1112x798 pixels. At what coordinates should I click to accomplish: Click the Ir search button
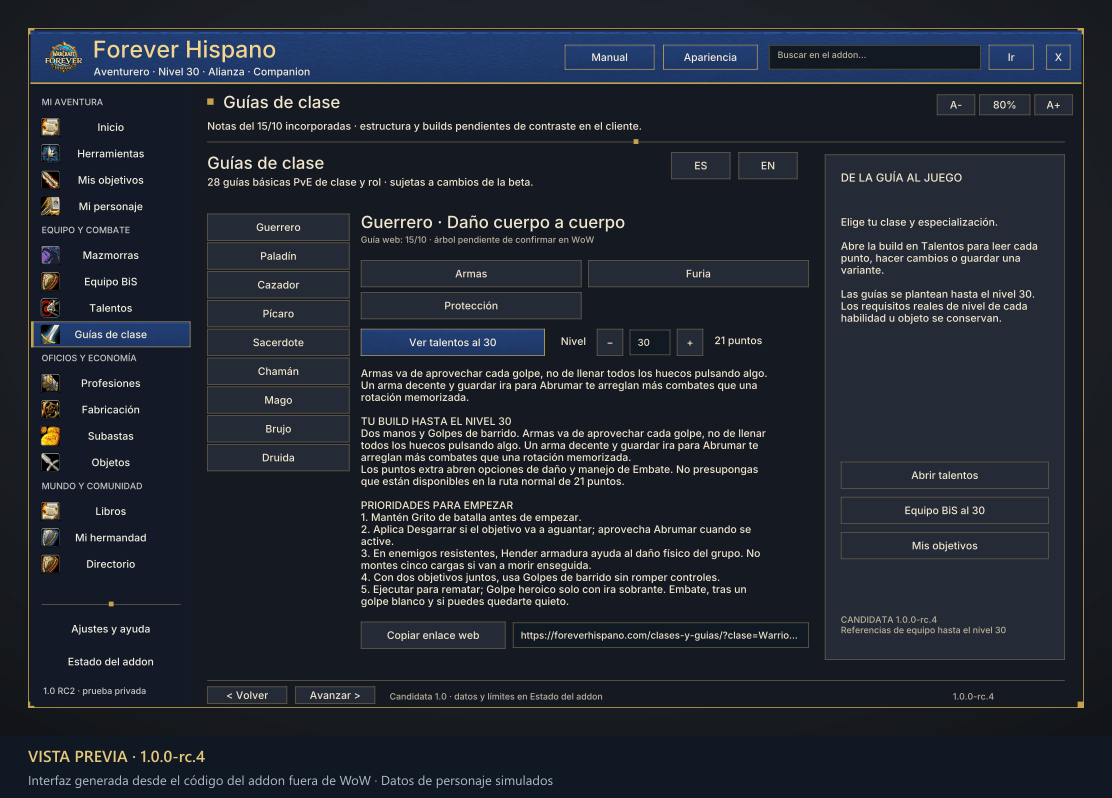1011,57
